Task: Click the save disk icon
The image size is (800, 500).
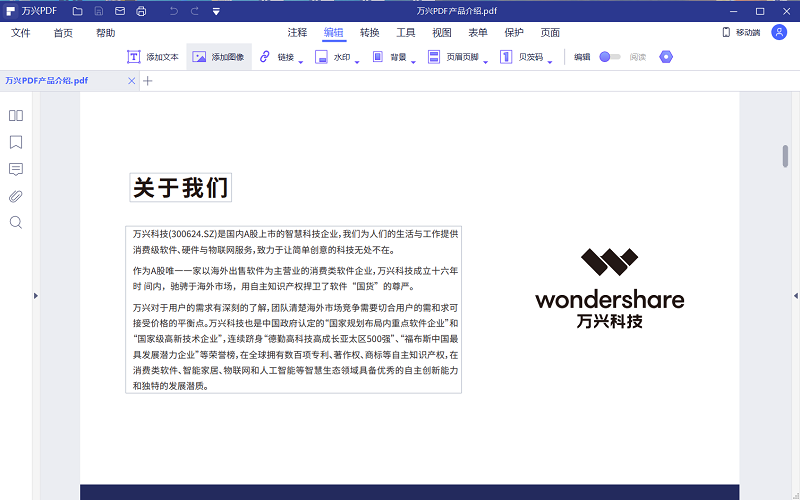Action: [x=99, y=11]
